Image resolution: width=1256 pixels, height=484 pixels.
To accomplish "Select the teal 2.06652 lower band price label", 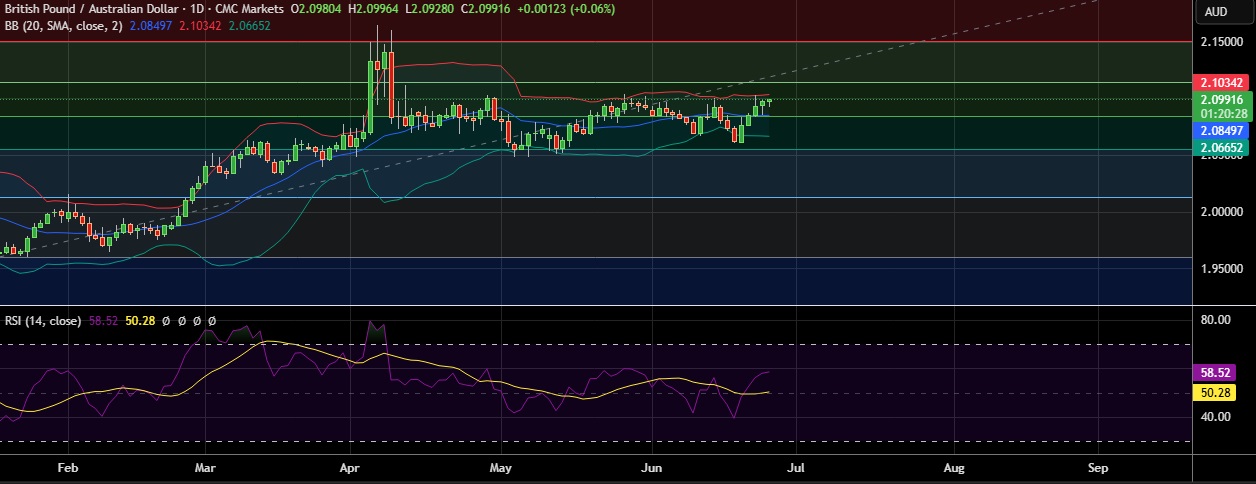I will (1221, 147).
